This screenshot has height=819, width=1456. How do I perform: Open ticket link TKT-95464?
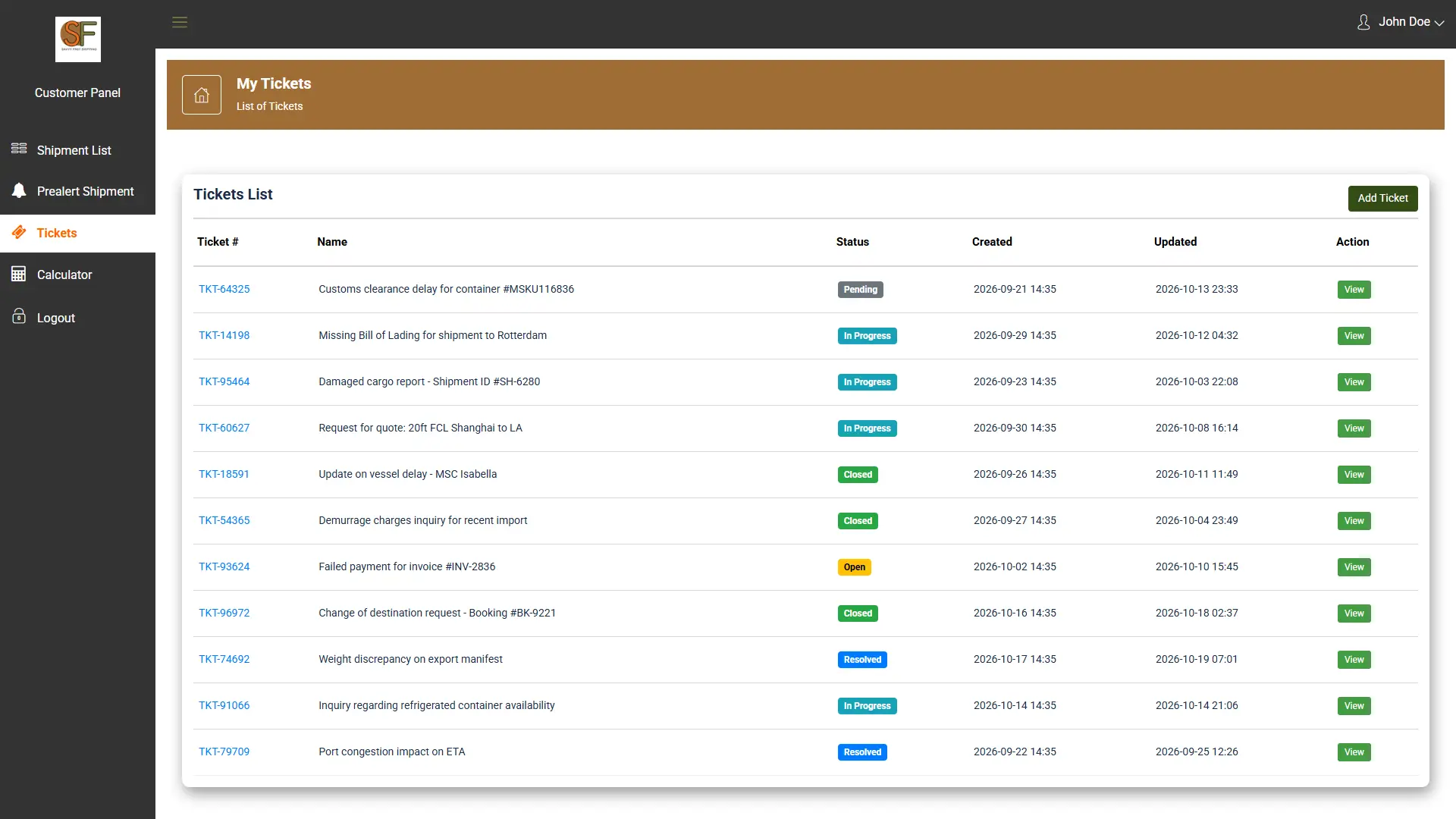pos(224,381)
